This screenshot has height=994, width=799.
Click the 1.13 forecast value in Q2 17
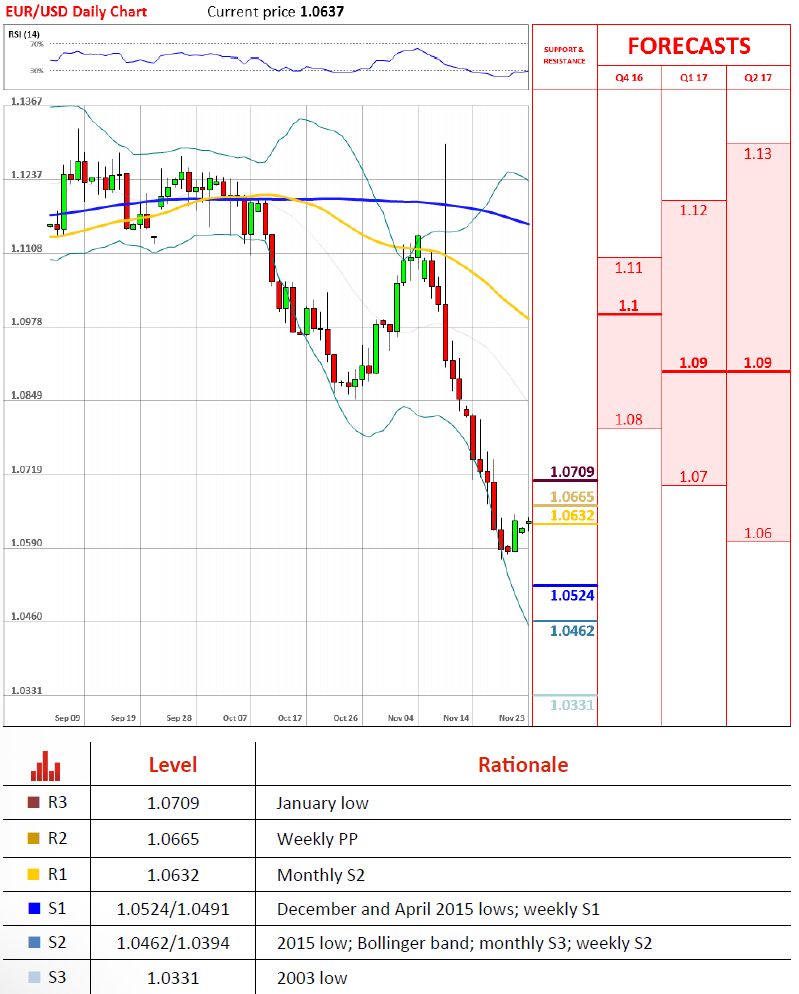tap(758, 154)
